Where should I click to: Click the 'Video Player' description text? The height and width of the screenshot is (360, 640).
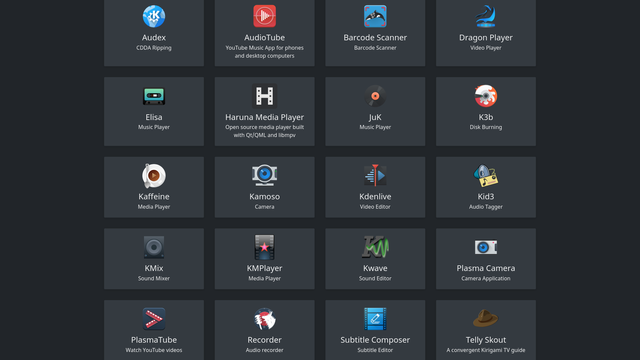pyautogui.click(x=486, y=48)
